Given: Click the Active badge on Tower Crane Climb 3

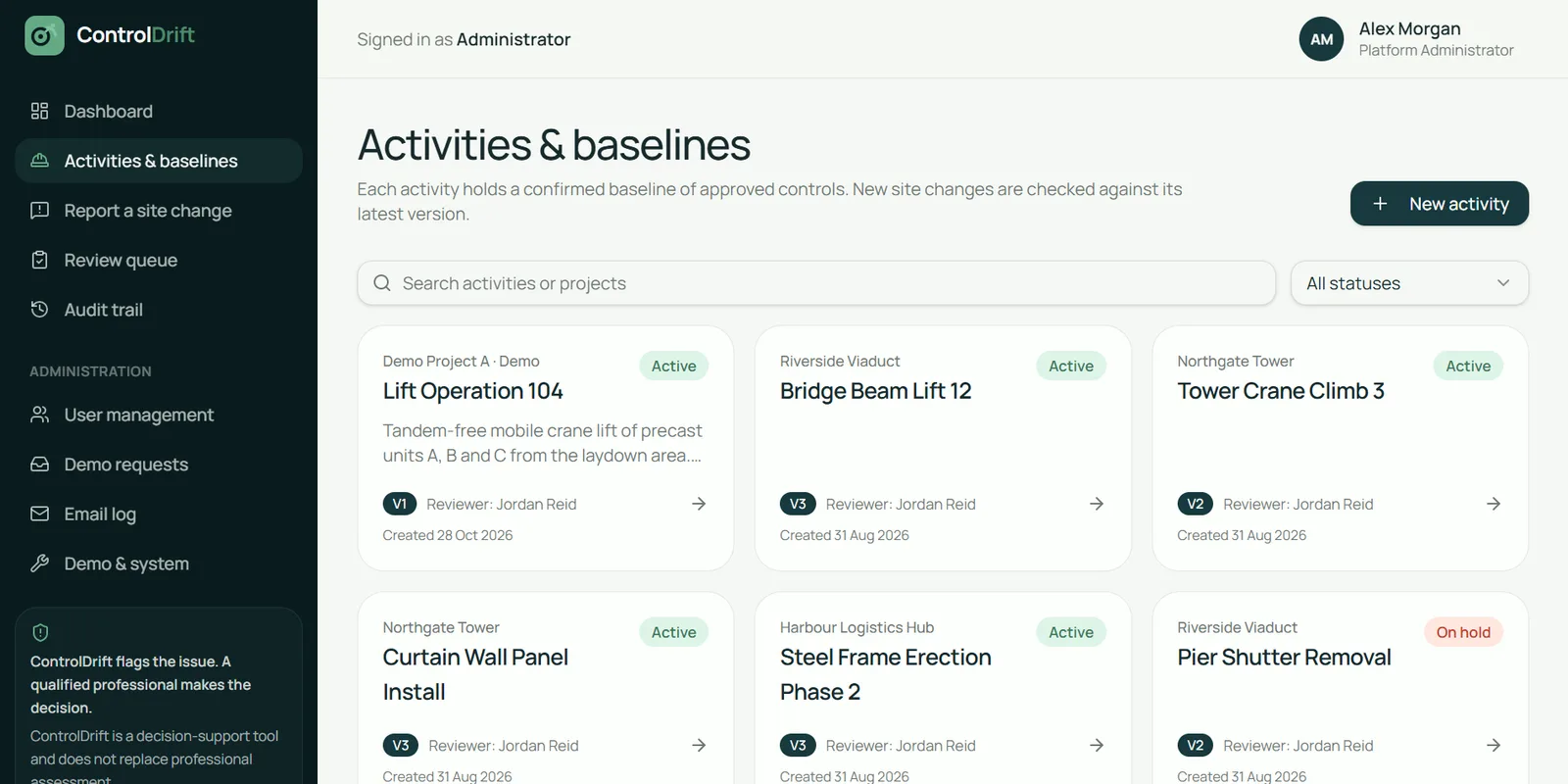Looking at the screenshot, I should tap(1468, 366).
